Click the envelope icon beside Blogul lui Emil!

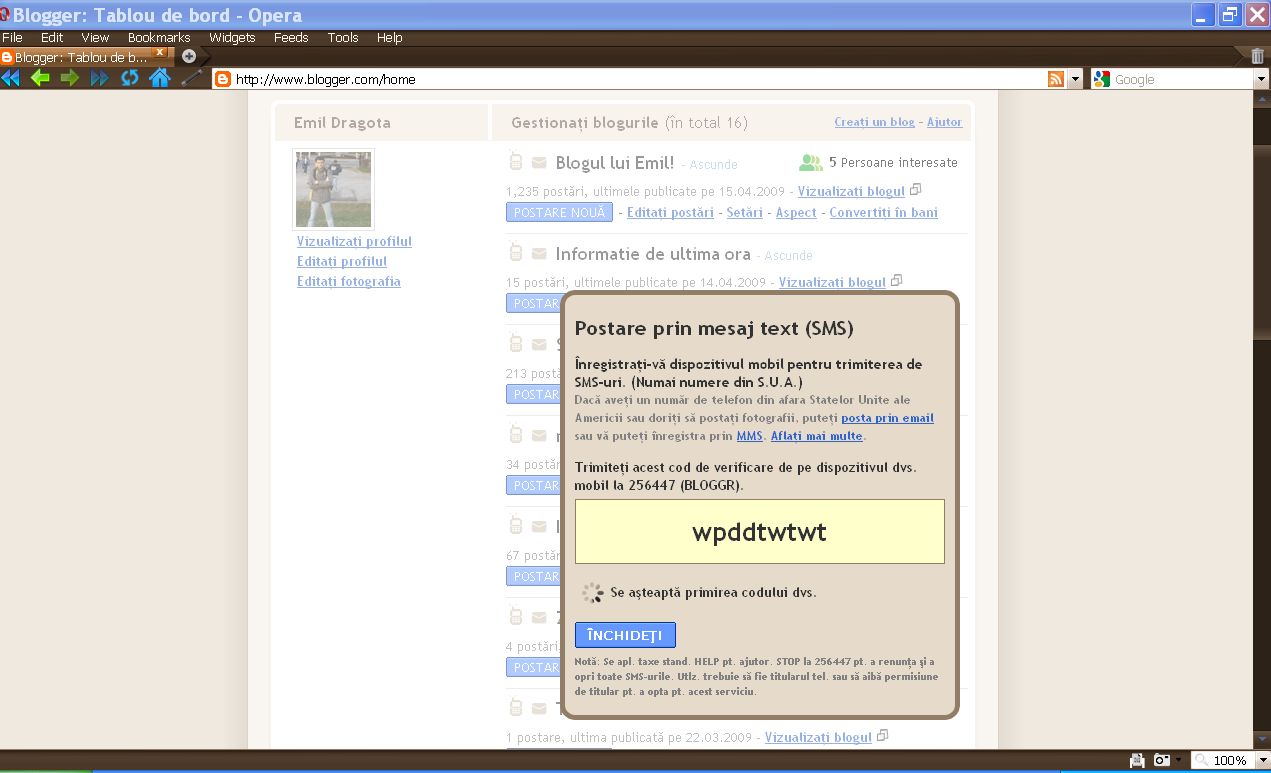pyautogui.click(x=539, y=163)
